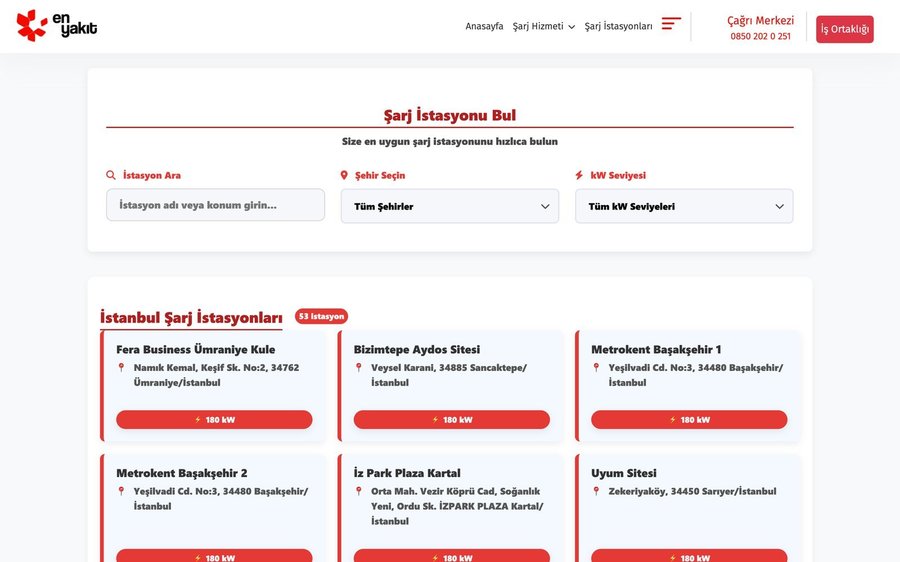Click the İstasyon Ara label
900x562 pixels.
152,175
